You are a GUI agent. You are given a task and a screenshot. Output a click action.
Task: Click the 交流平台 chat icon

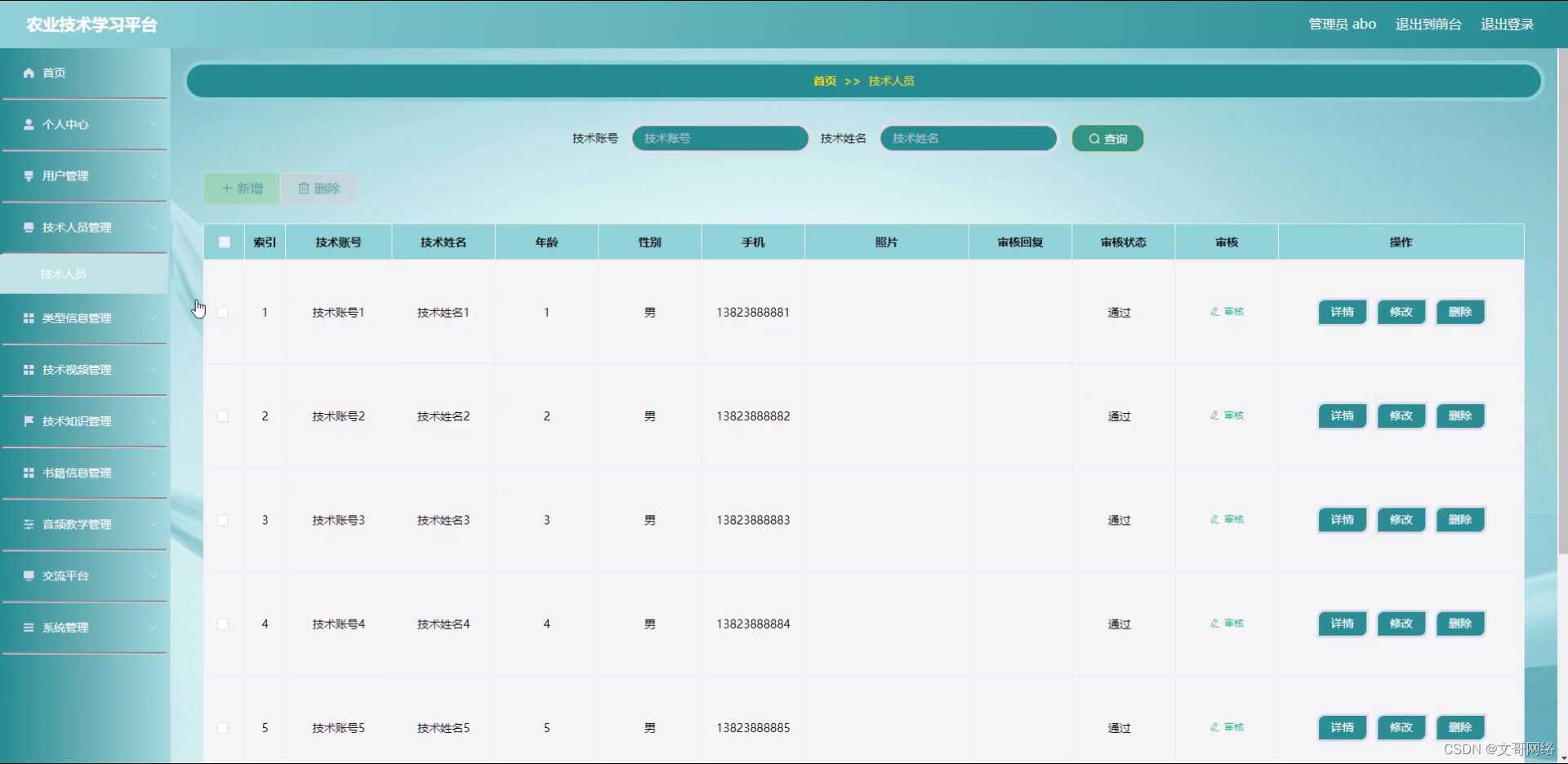28,575
